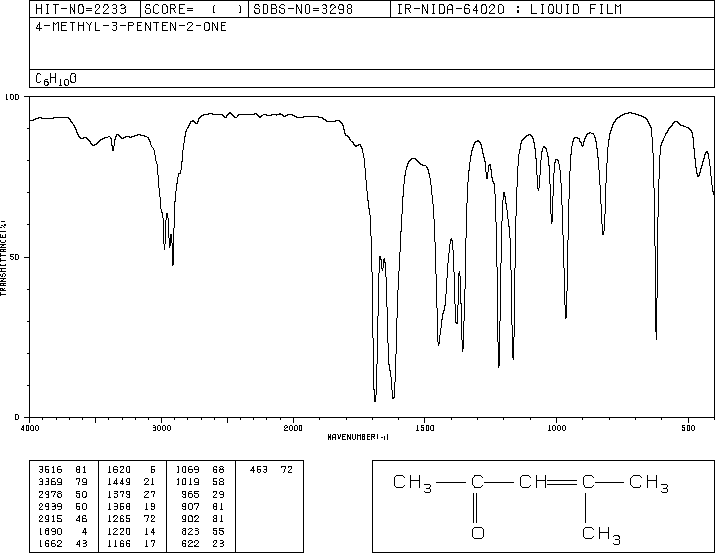
Task: Click the WAVENUMBER axis title
Action: click(358, 437)
